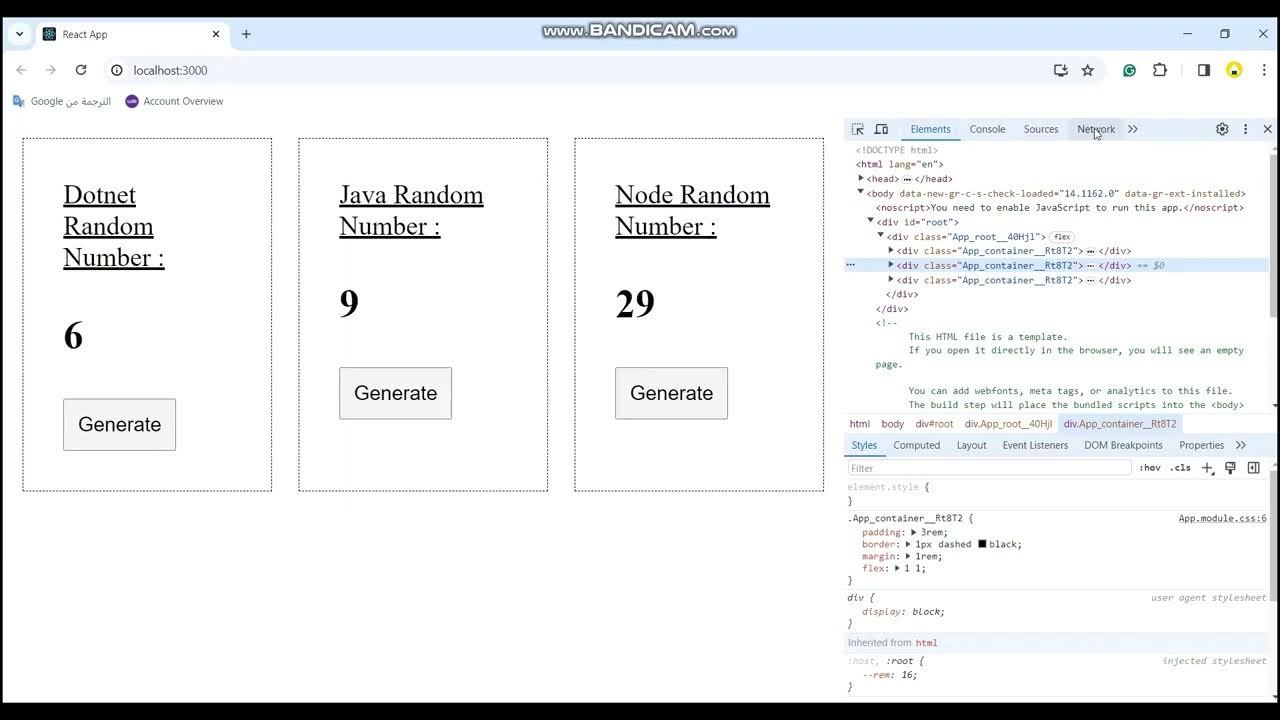Select the div#root breadcrumb

tap(934, 424)
